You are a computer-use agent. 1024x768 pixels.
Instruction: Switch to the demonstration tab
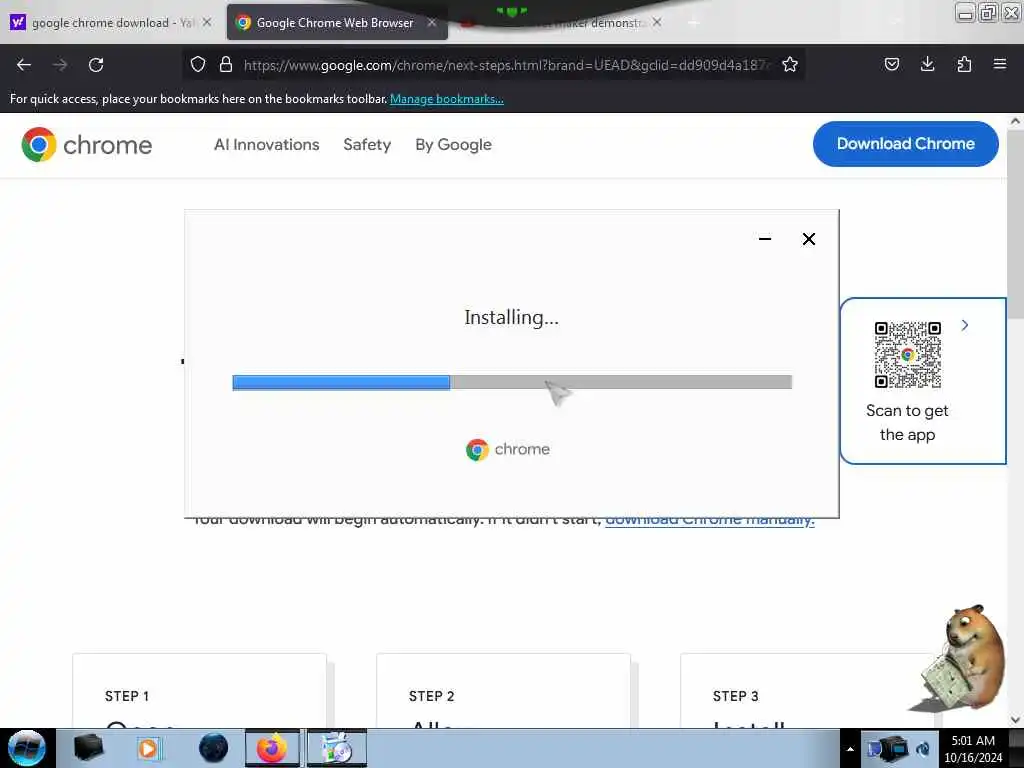click(x=562, y=22)
